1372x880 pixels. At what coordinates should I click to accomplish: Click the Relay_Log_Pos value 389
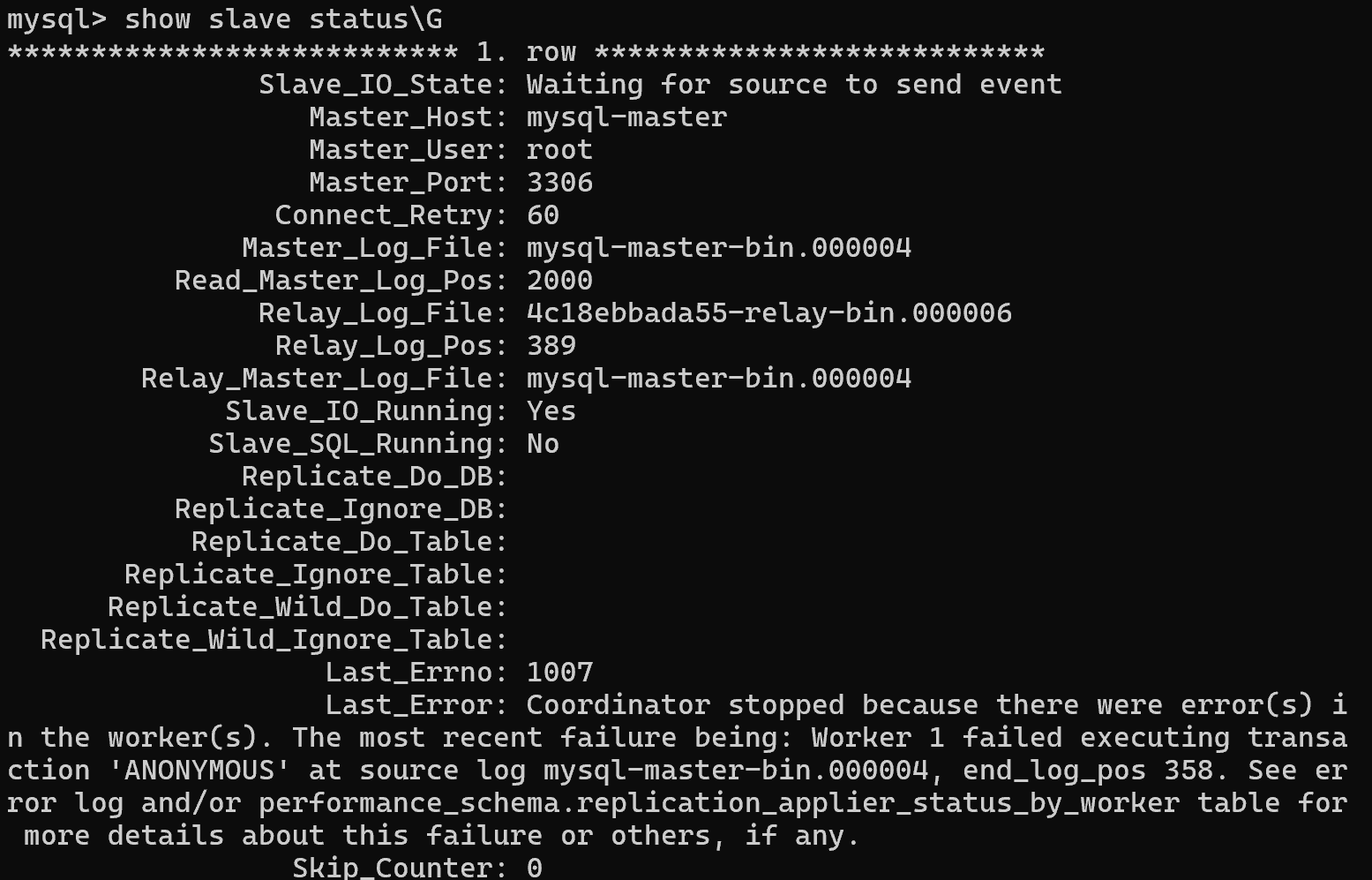pyautogui.click(x=551, y=346)
